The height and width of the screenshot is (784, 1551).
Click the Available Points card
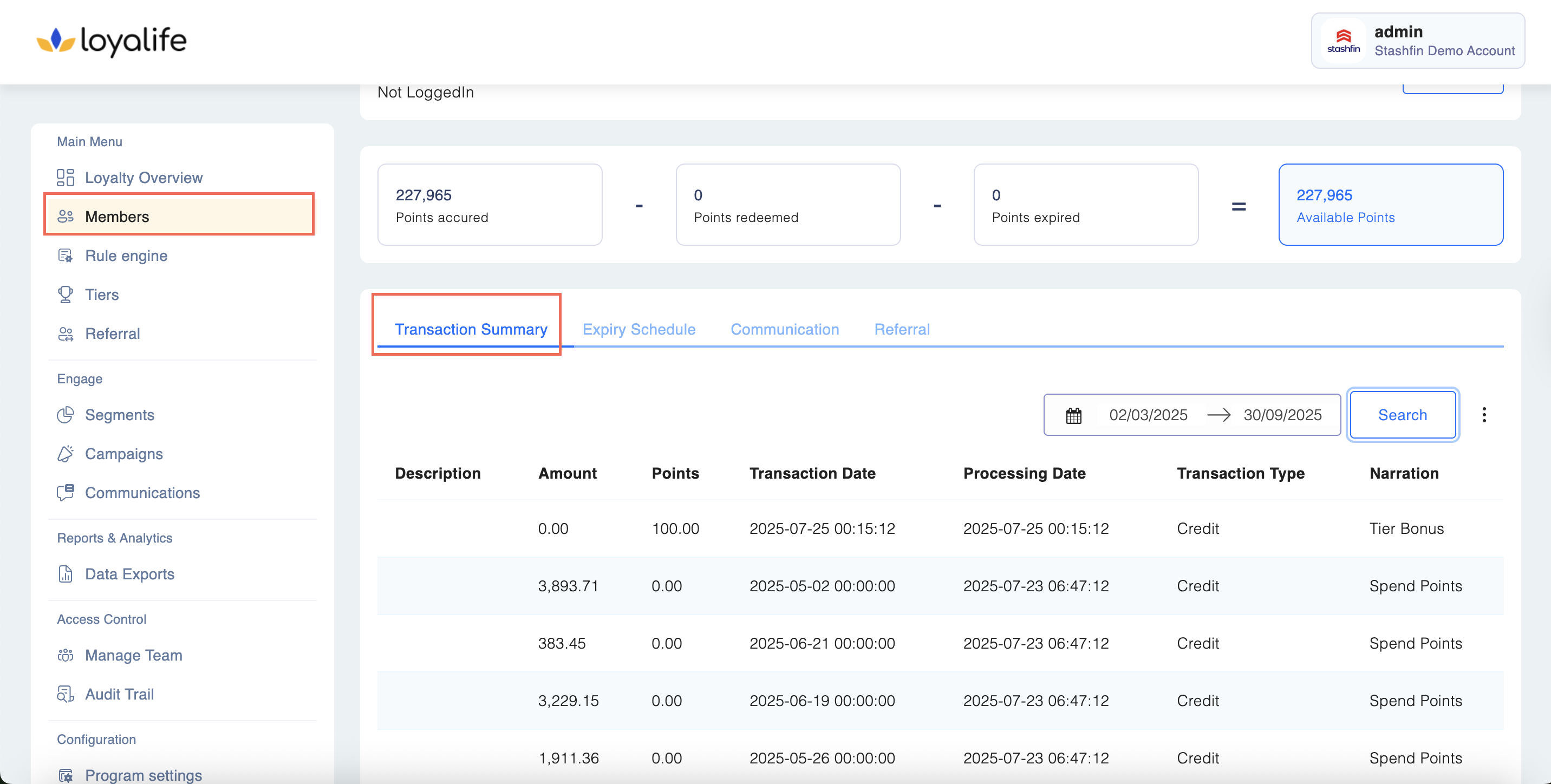click(1390, 205)
